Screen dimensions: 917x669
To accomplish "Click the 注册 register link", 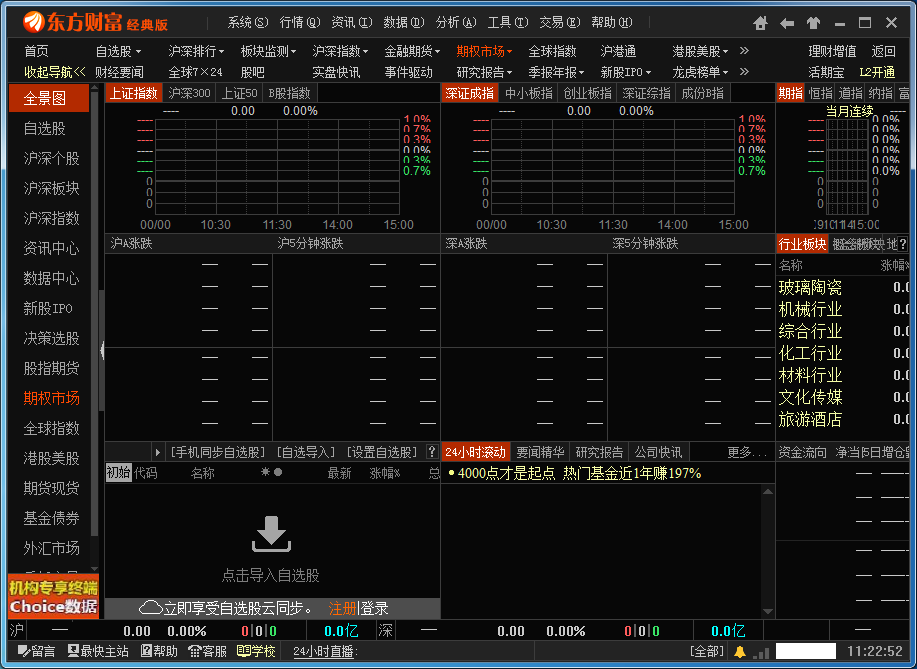I will coord(342,608).
